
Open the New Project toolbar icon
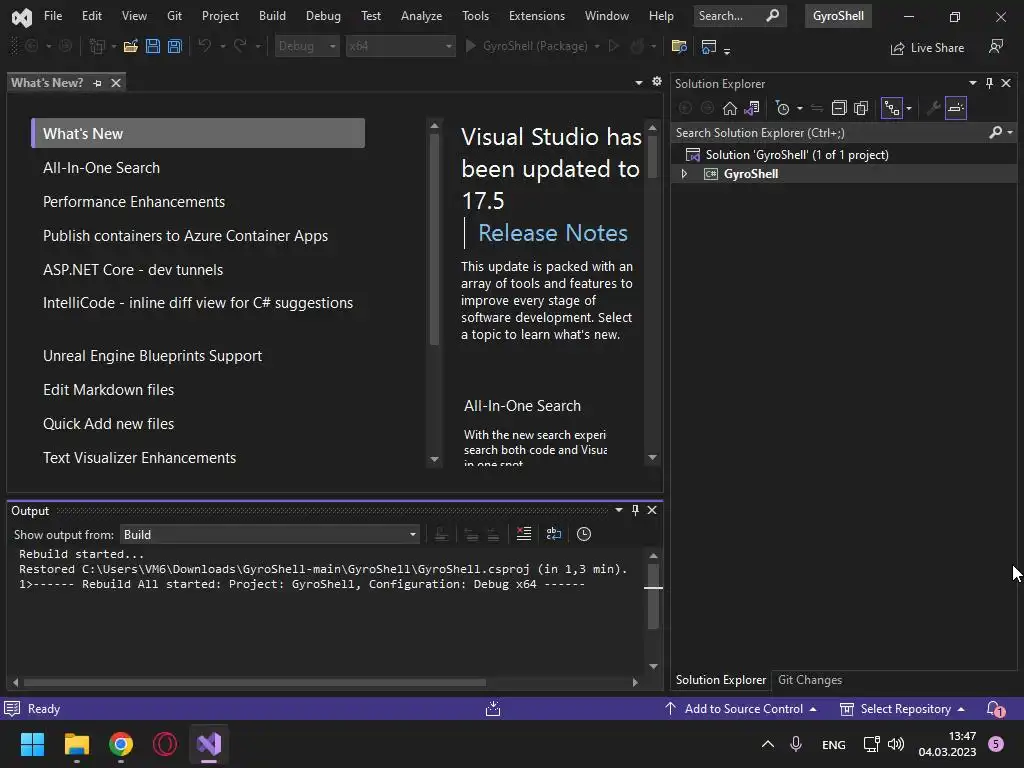pyautogui.click(x=97, y=46)
